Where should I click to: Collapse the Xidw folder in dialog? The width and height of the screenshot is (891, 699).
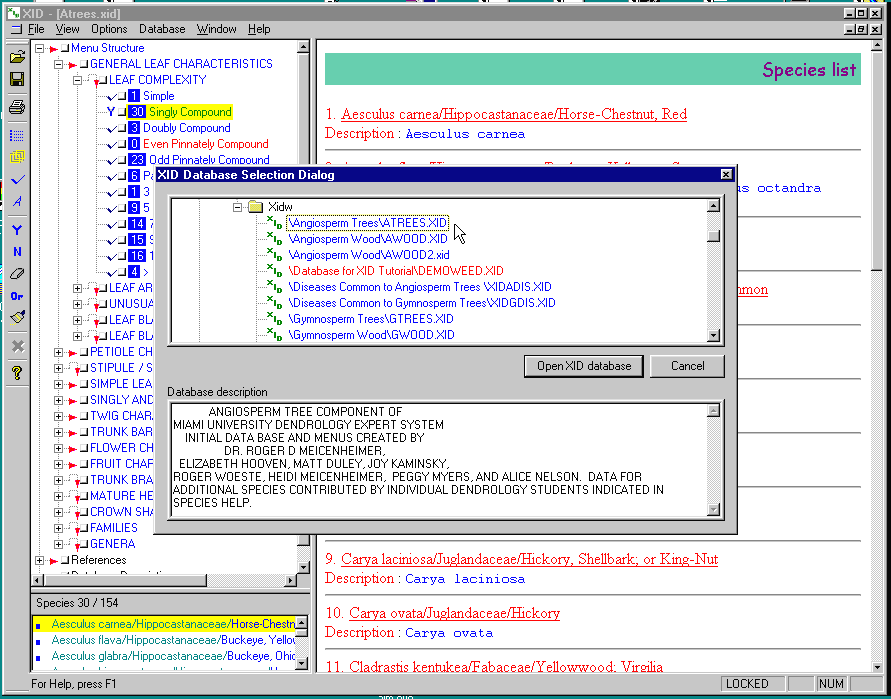pos(238,207)
